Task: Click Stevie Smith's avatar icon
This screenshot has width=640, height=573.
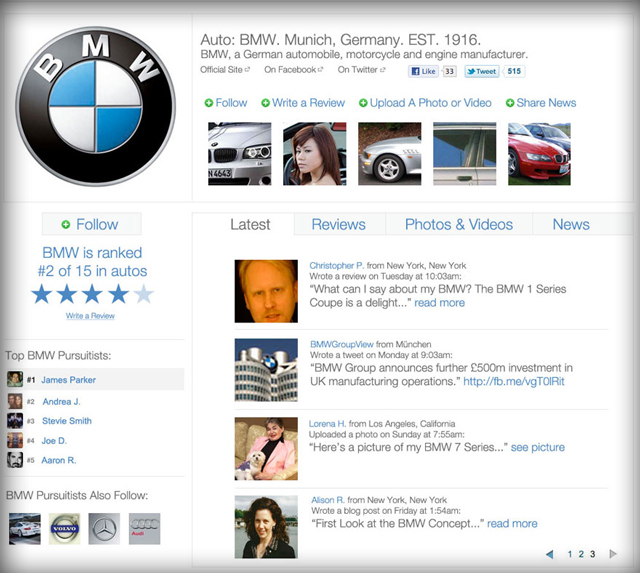Action: pyautogui.click(x=15, y=421)
